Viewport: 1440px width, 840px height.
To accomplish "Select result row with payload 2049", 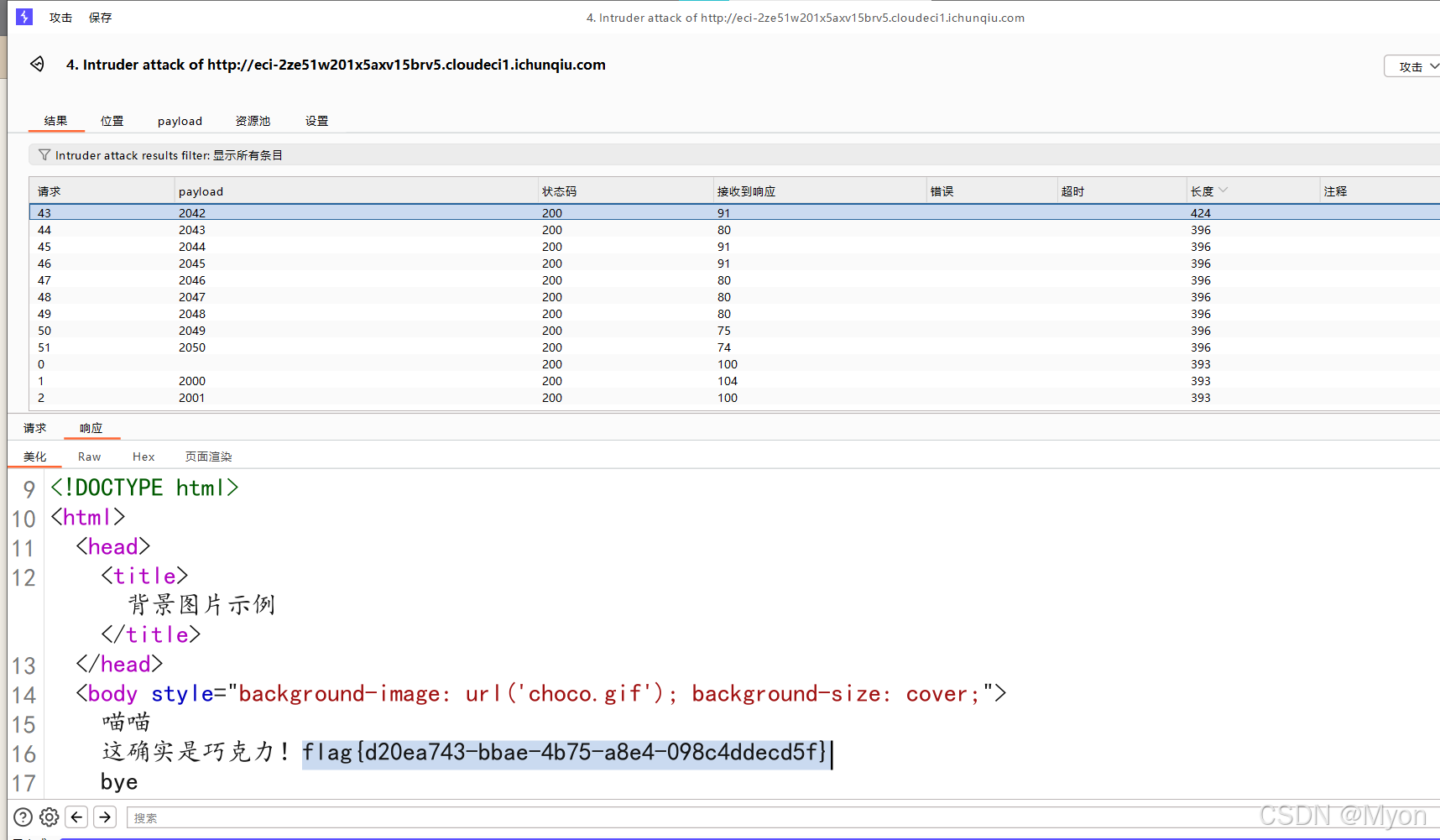I will (734, 331).
